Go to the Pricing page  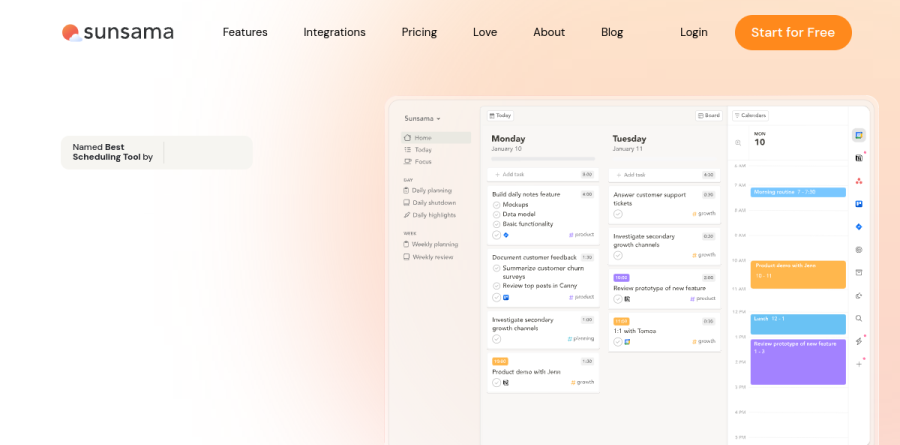click(419, 32)
